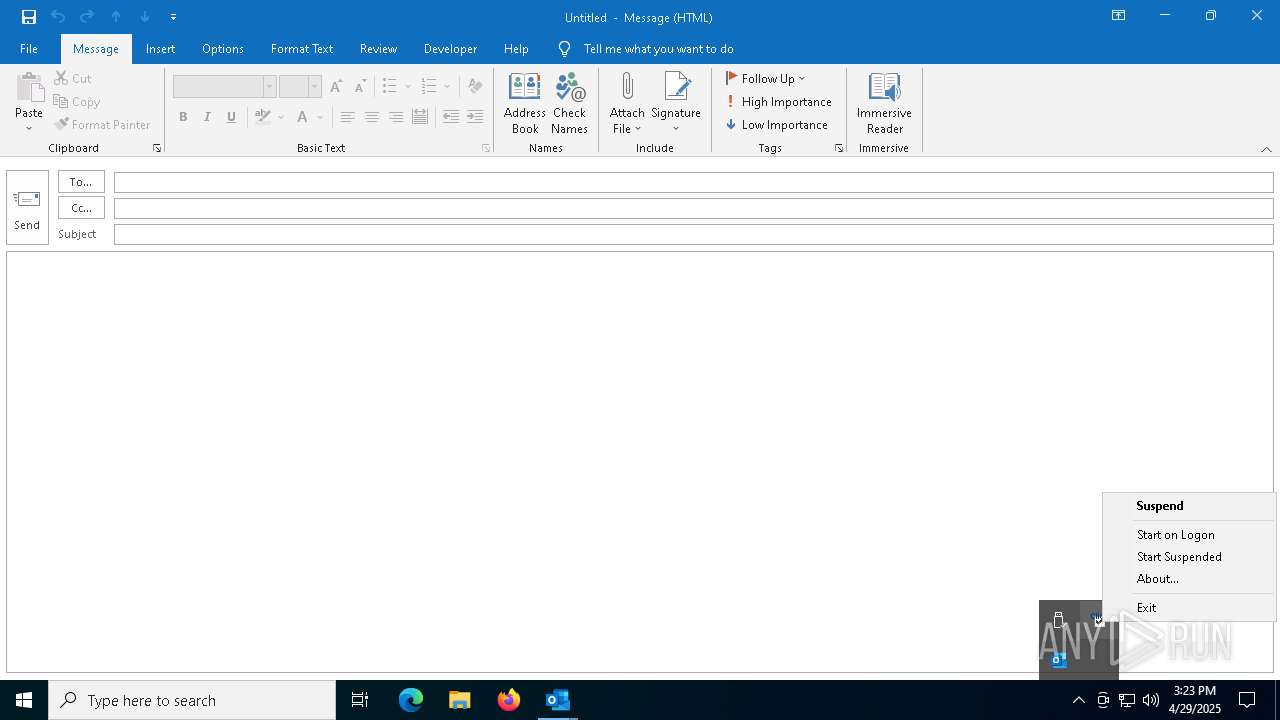Open Tags group dialog launcher

point(839,148)
